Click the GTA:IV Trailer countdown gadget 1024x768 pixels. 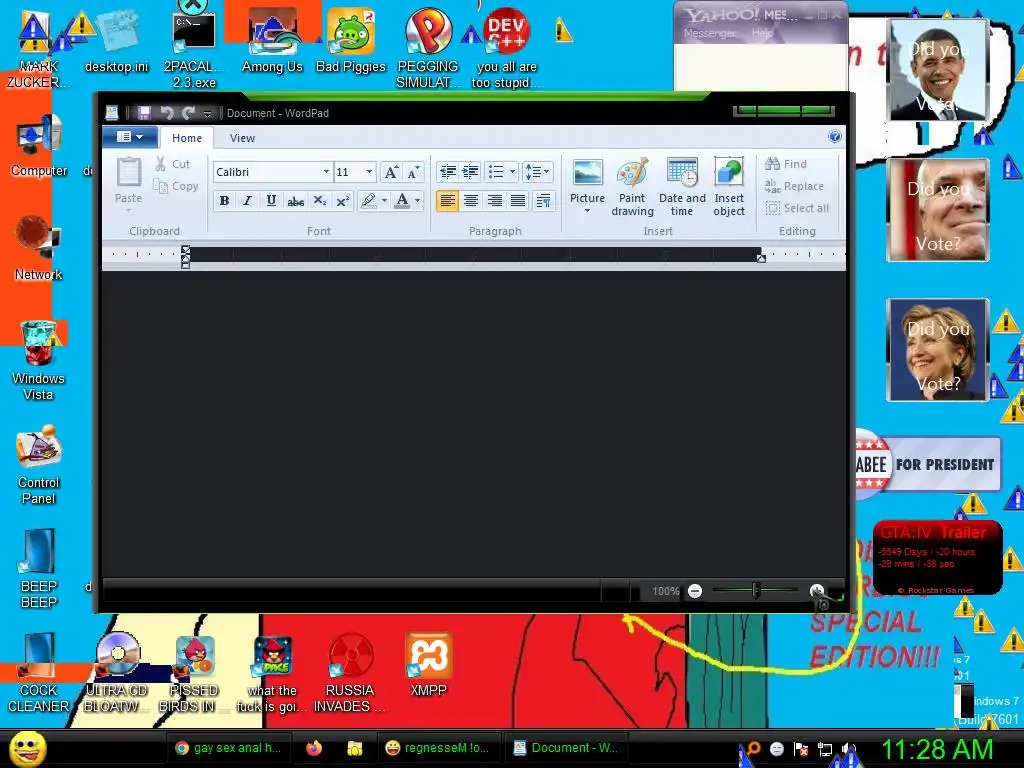[x=937, y=557]
